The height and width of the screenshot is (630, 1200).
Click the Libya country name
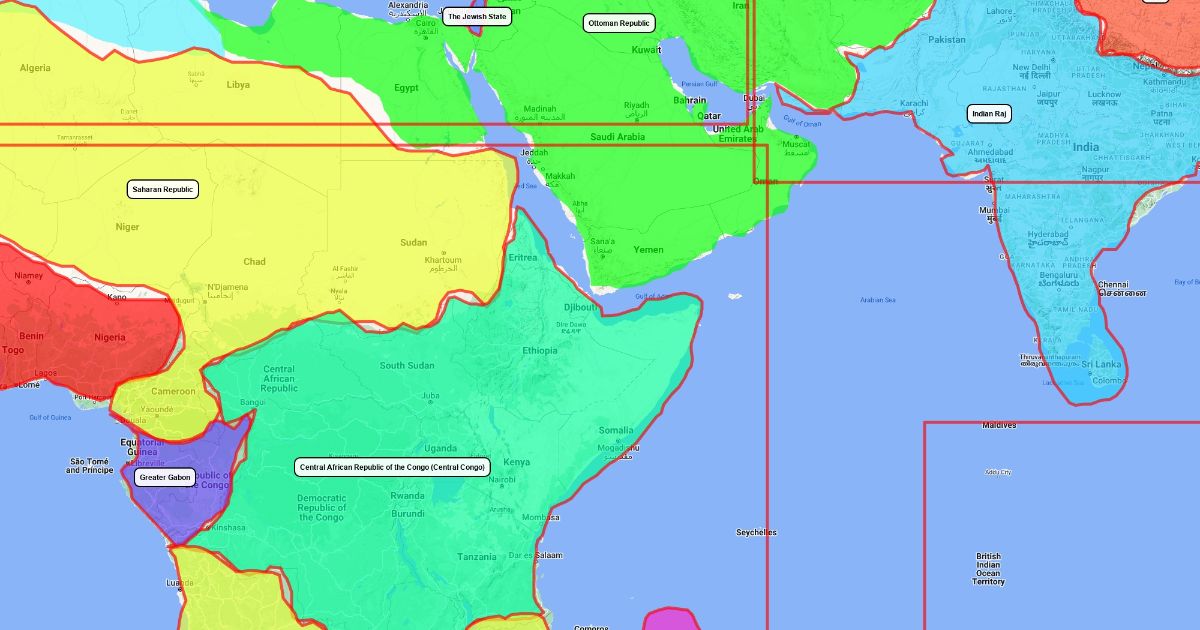(x=238, y=85)
